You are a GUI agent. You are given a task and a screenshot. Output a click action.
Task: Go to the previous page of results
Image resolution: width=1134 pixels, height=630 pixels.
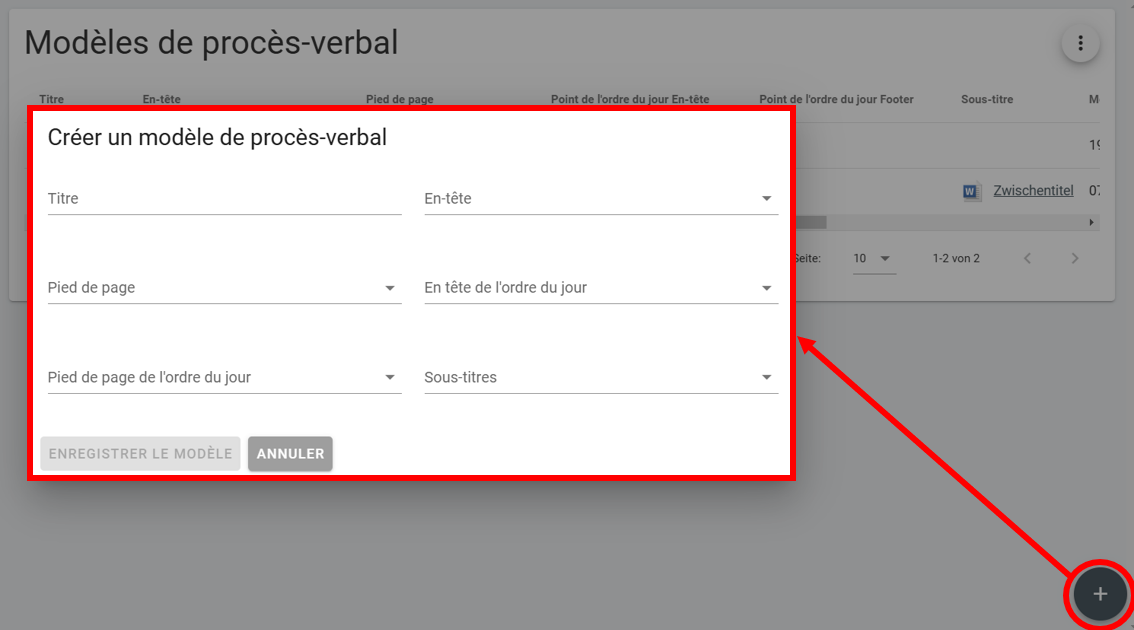pyautogui.click(x=1027, y=259)
